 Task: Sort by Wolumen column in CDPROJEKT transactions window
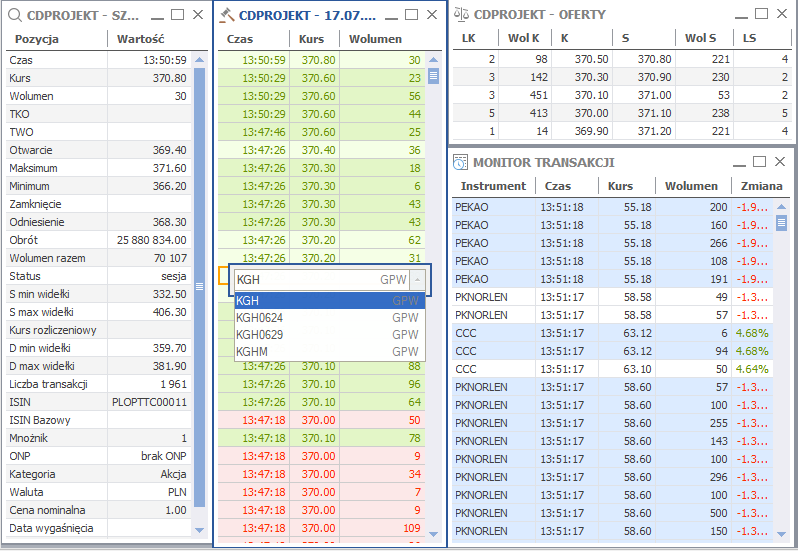[376, 39]
